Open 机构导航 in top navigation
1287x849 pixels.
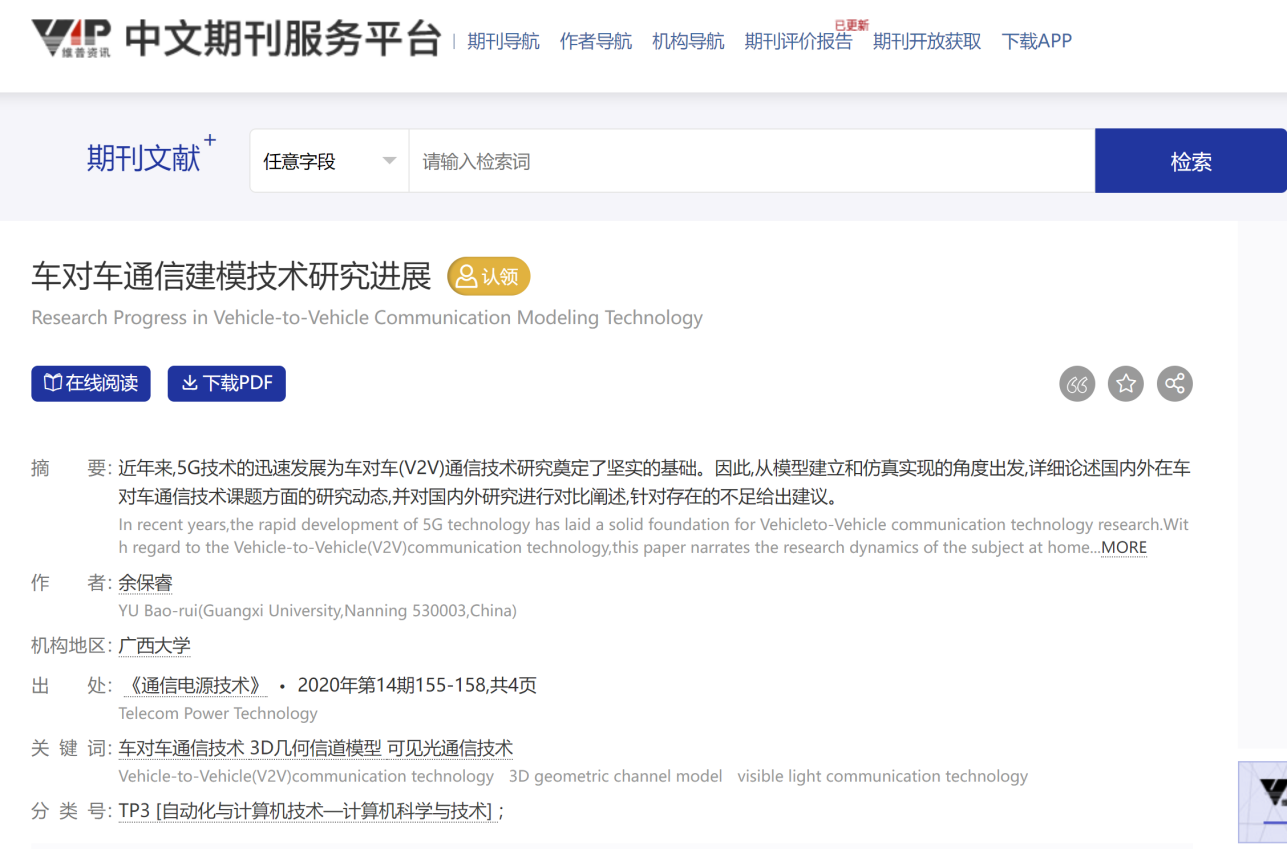tap(688, 41)
